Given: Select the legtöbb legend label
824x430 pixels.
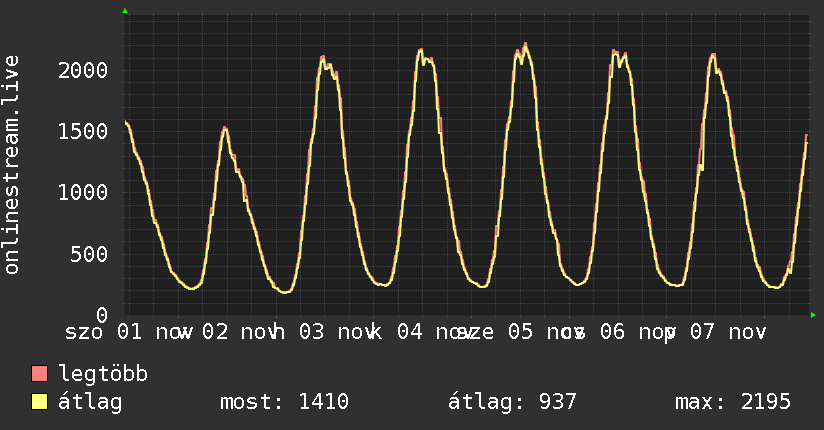Looking at the screenshot, I should pos(103,375).
